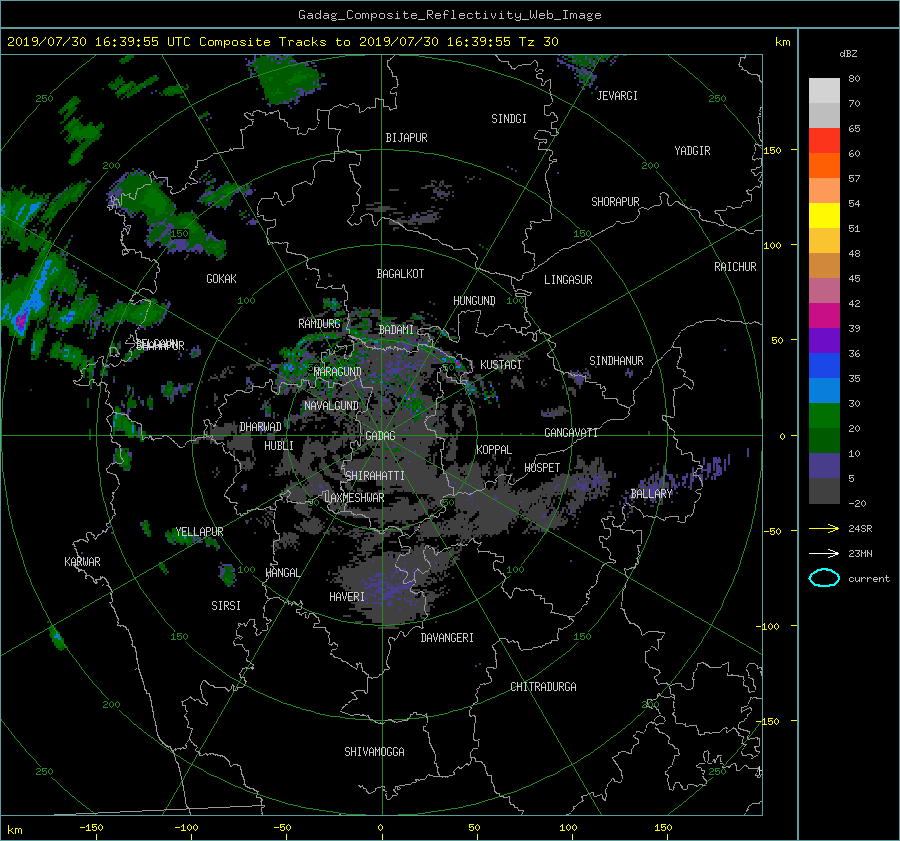Image resolution: width=900 pixels, height=841 pixels.
Task: Click the CHITRADURGA label
Action: 543,687
